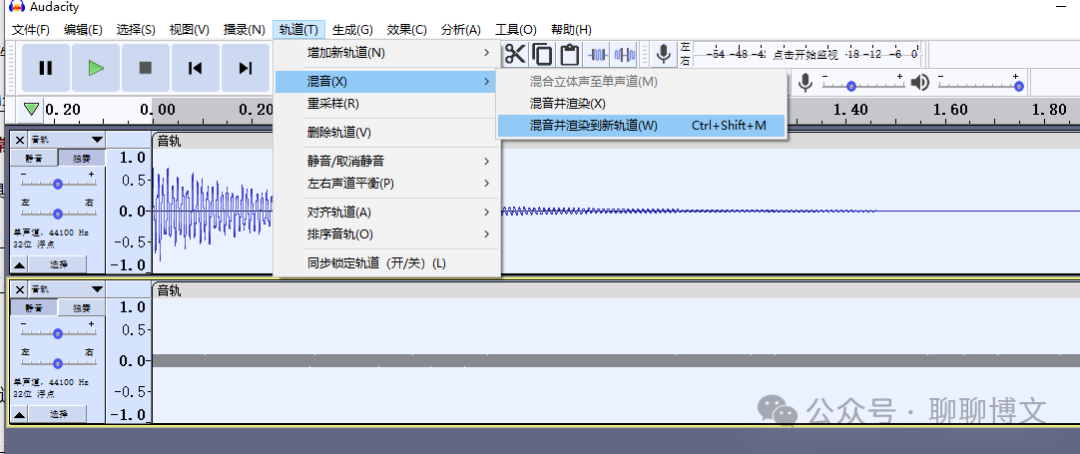Click the first track's vertical amplitude scale

[x=129, y=211]
